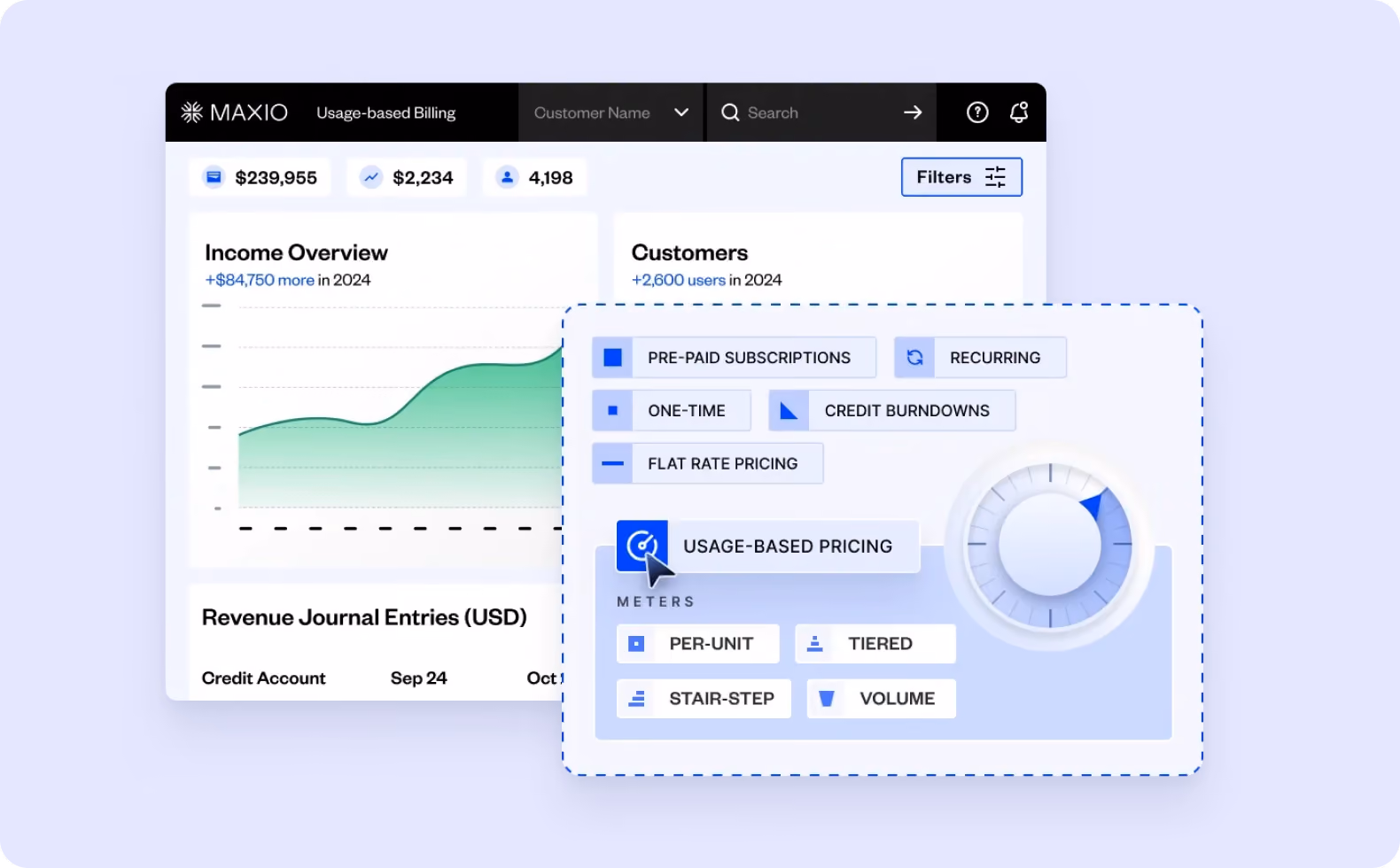Click in the Search input field
Viewport: 1400px width, 868px height.
[x=820, y=112]
